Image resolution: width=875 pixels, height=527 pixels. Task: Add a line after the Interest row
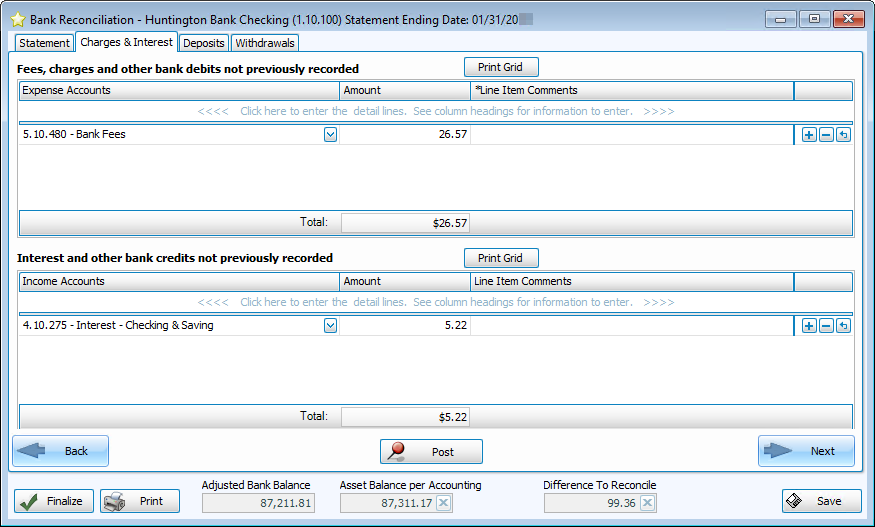tap(809, 326)
